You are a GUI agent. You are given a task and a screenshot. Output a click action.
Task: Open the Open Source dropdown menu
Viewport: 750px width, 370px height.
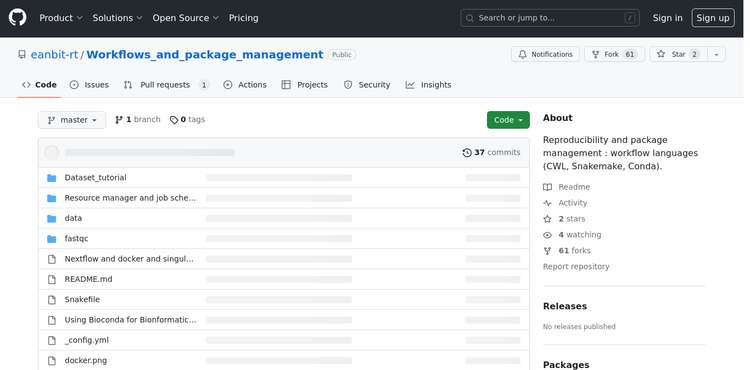coord(186,18)
